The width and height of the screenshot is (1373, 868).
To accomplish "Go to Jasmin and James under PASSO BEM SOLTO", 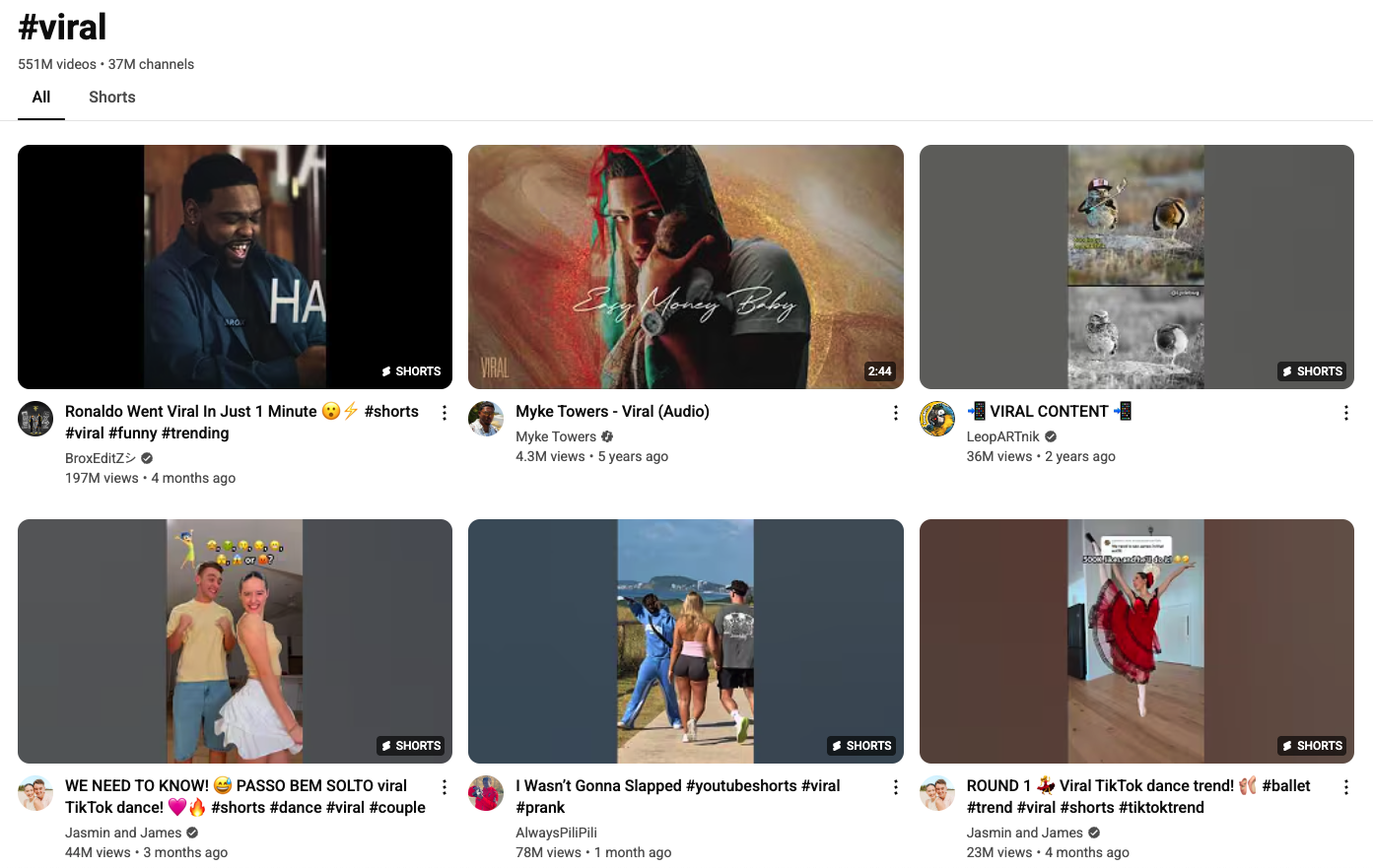I will (123, 833).
